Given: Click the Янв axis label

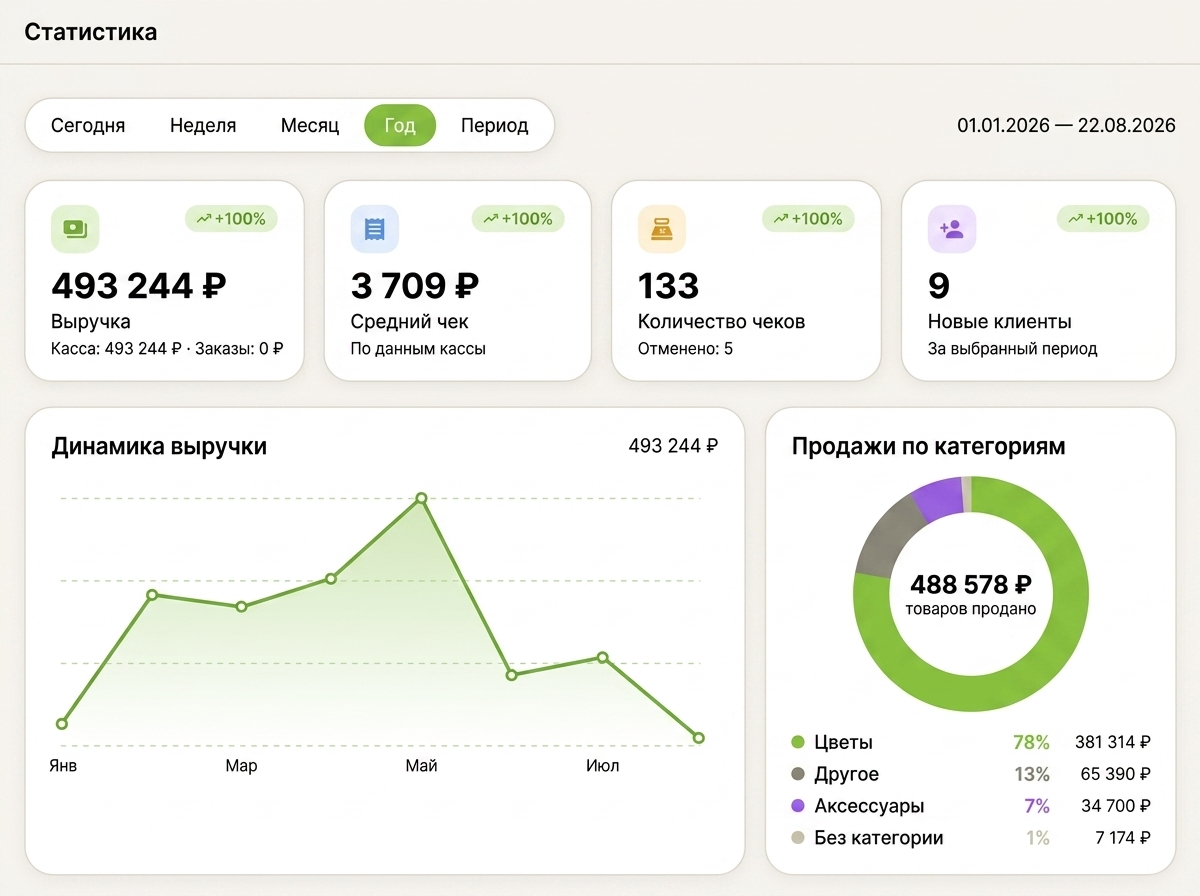Looking at the screenshot, I should [x=63, y=766].
